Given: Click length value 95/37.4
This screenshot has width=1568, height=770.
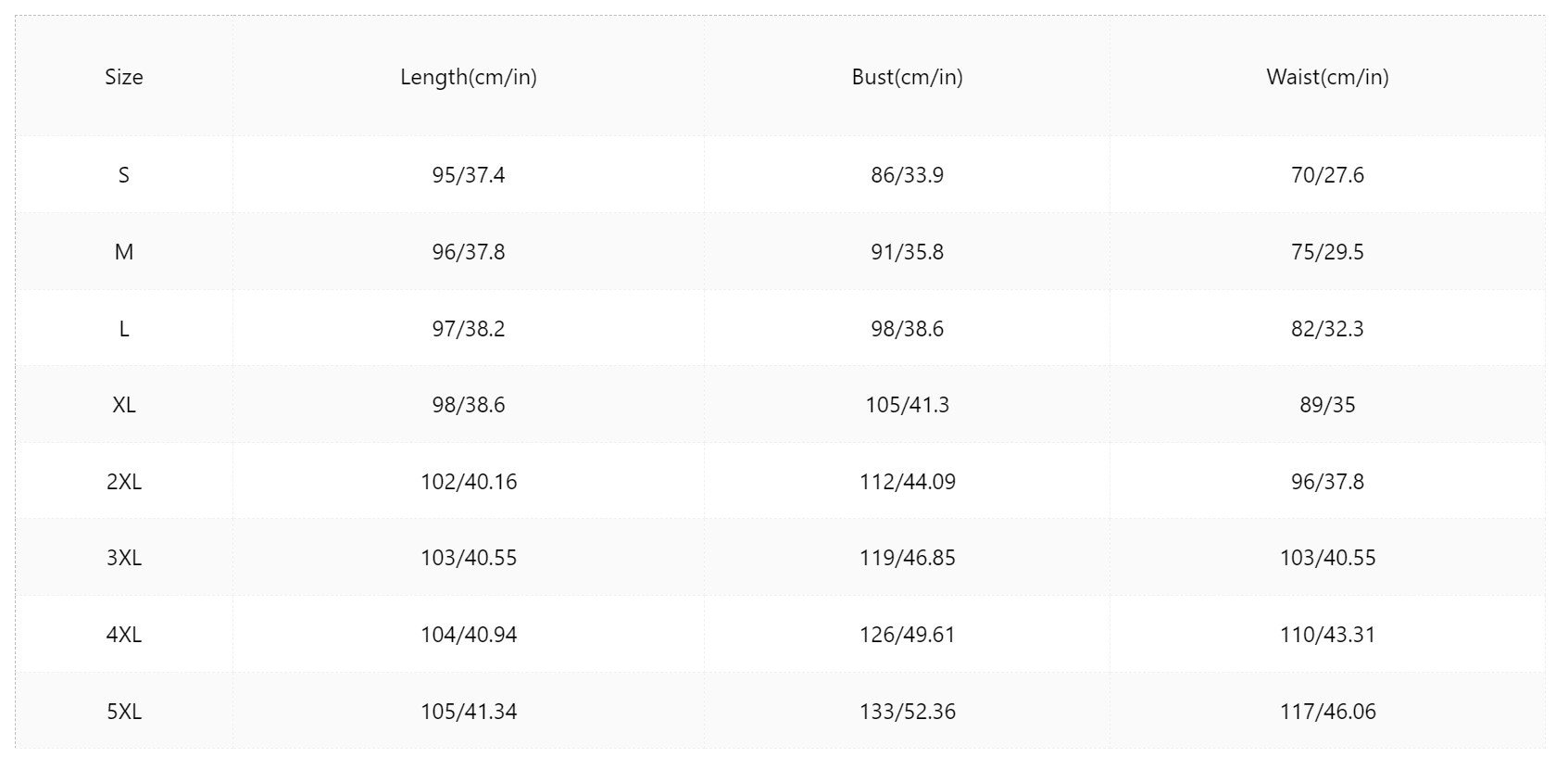Looking at the screenshot, I should point(469,175).
